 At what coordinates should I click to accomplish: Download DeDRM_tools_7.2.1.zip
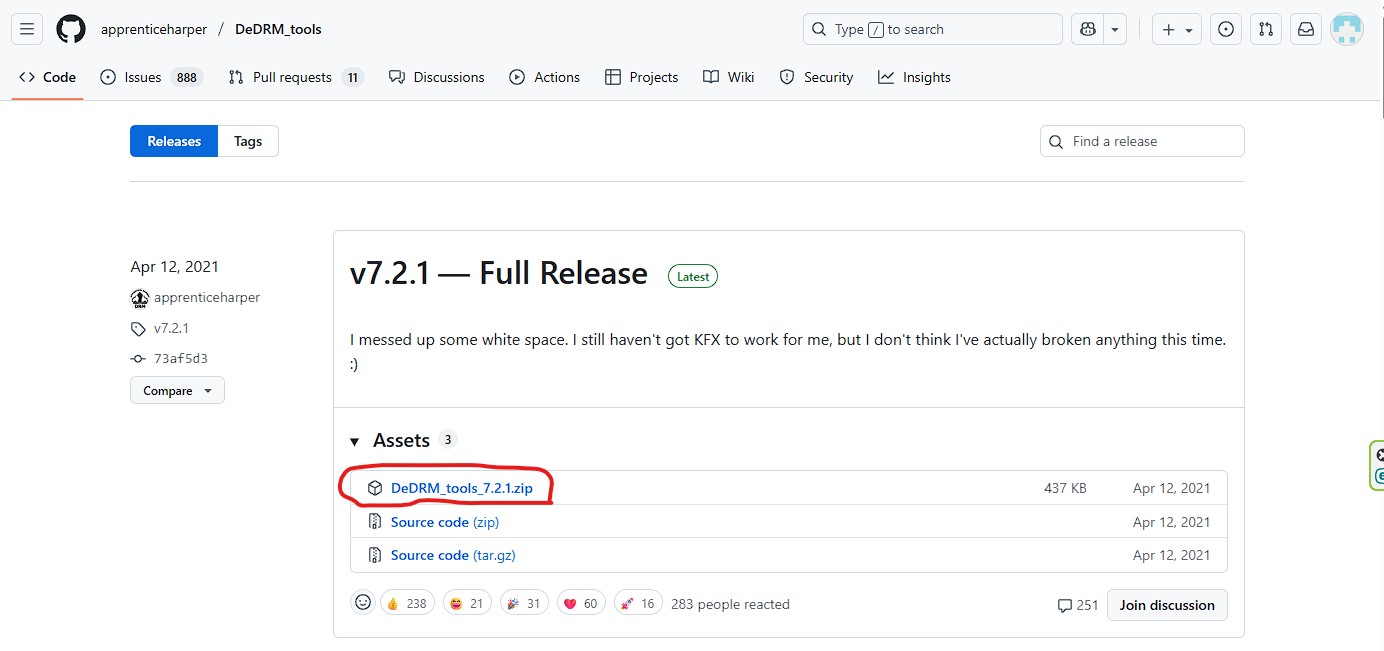click(461, 488)
